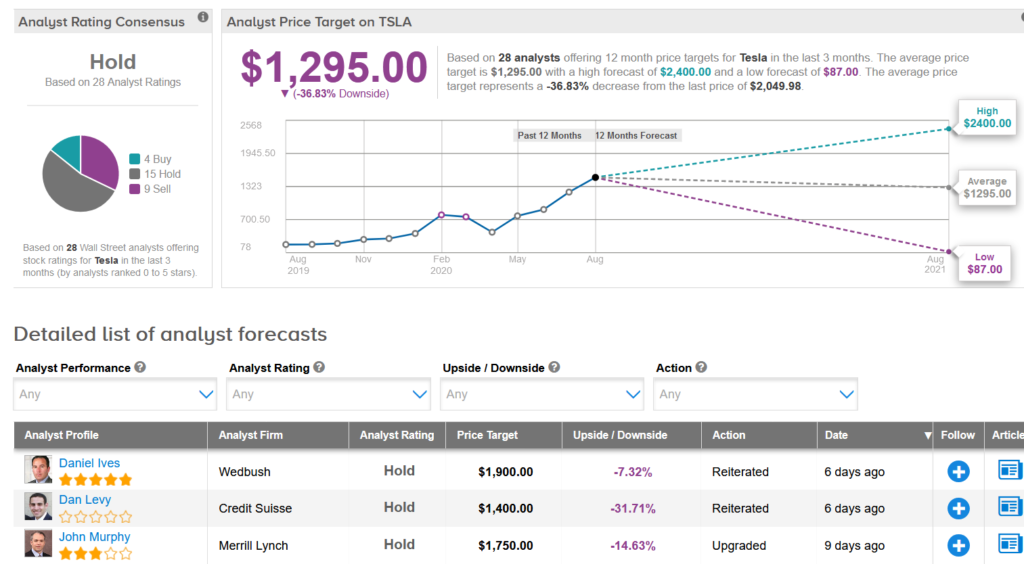Open the Analyst Performance dropdown
The width and height of the screenshot is (1024, 564).
[x=114, y=394]
